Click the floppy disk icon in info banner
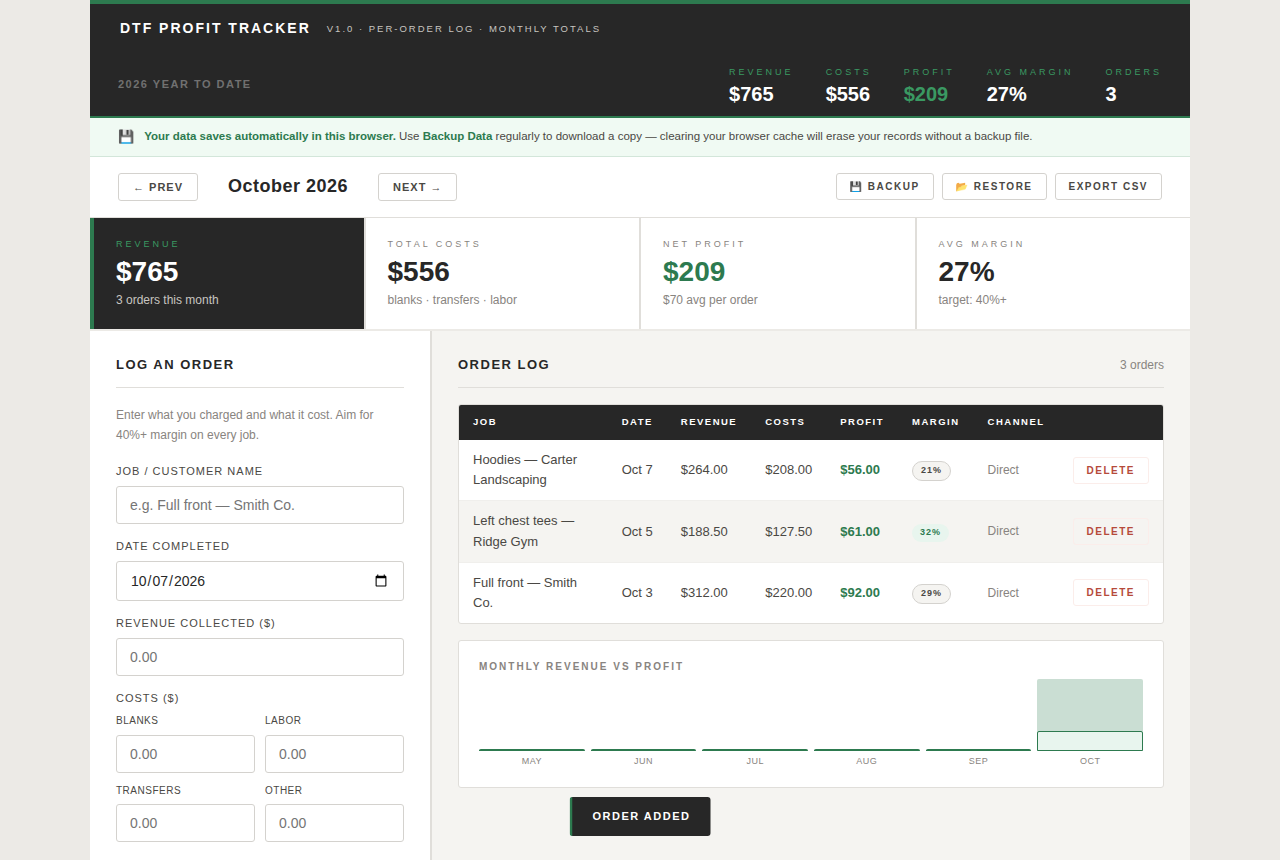Viewport: 1280px width, 860px height. 126,136
